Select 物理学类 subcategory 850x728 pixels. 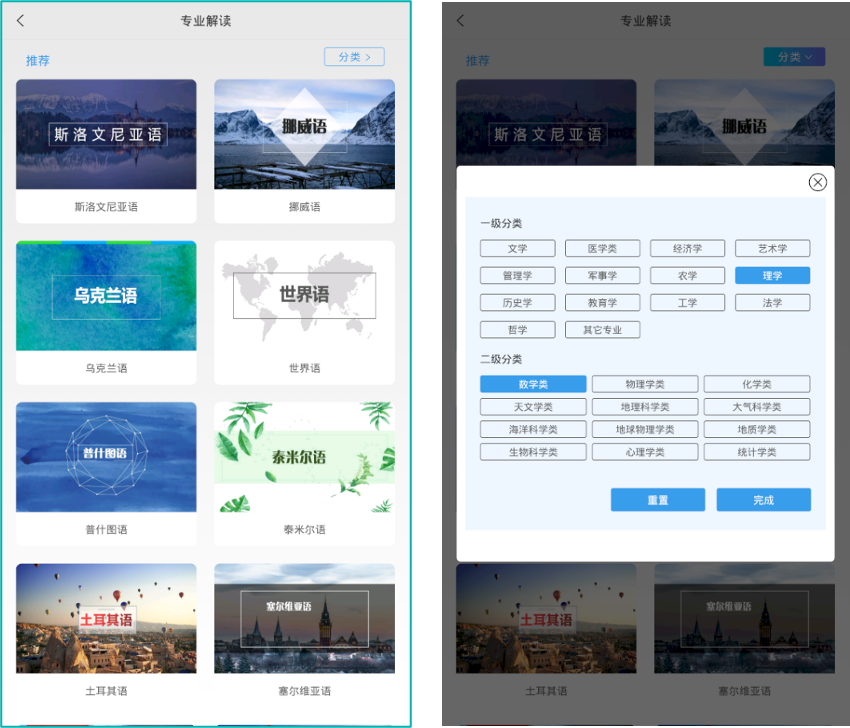tap(645, 384)
